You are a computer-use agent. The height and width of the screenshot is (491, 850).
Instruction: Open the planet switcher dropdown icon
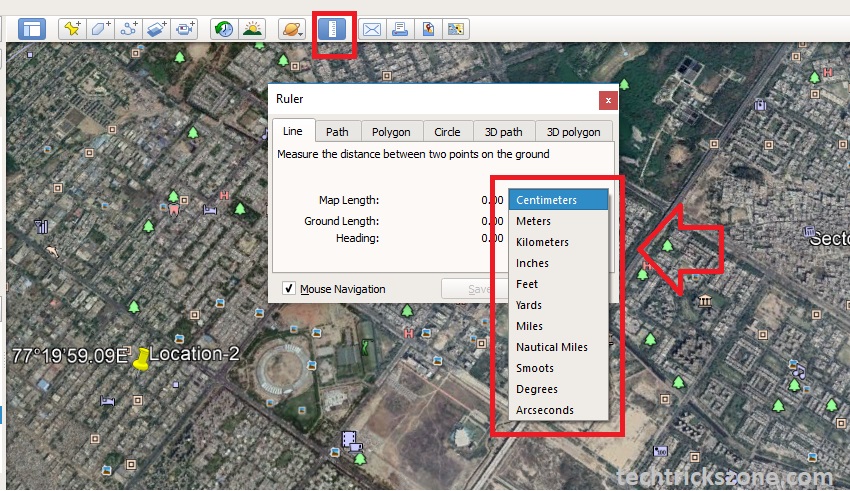[291, 29]
